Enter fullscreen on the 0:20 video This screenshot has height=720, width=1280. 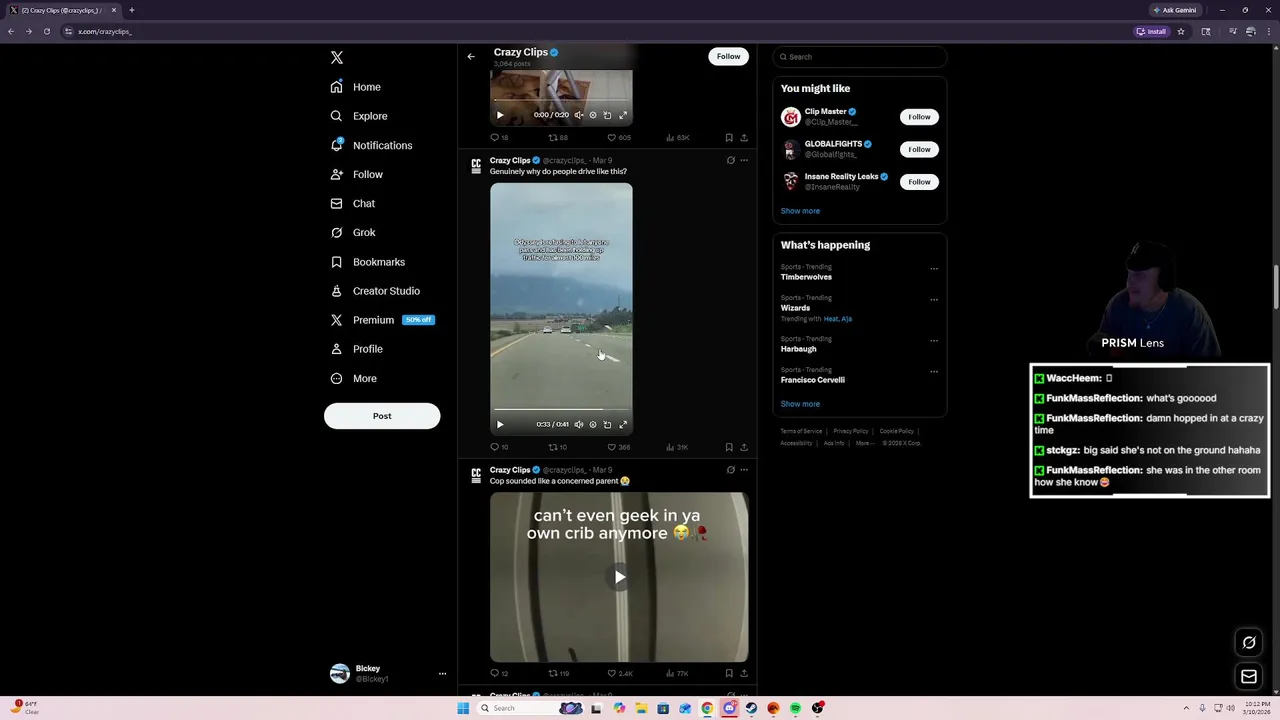(x=623, y=115)
